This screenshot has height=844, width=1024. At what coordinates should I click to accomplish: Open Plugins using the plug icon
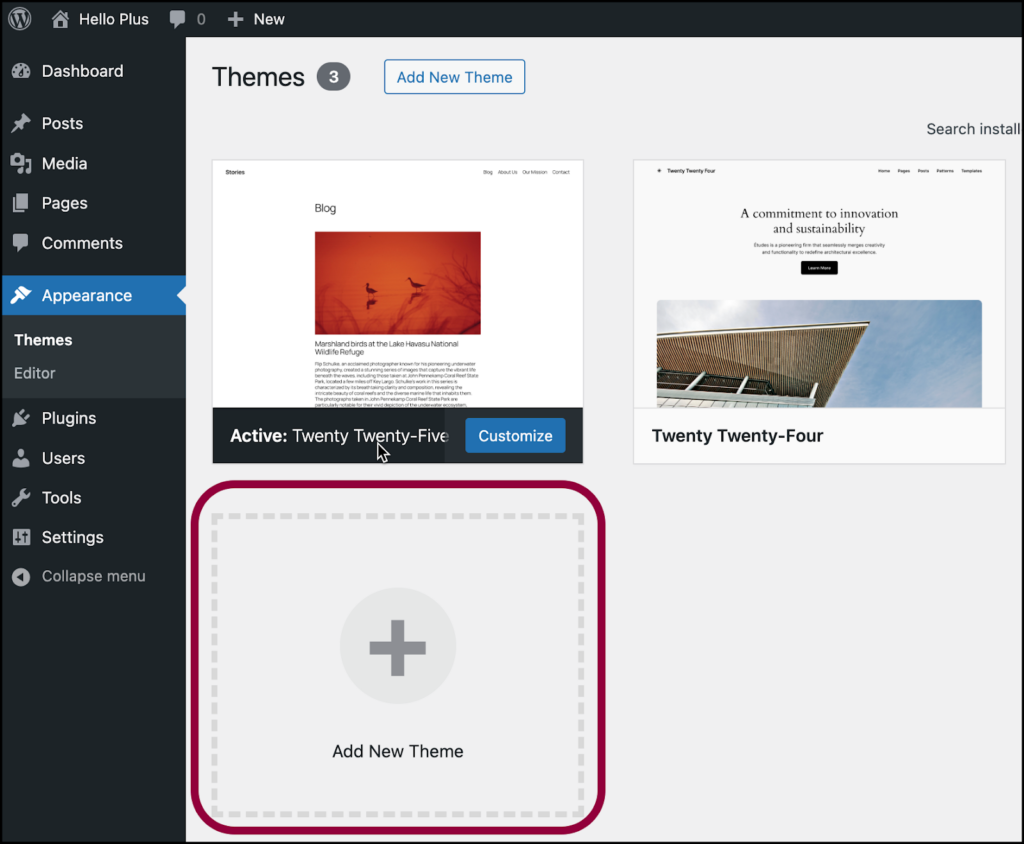[x=22, y=418]
